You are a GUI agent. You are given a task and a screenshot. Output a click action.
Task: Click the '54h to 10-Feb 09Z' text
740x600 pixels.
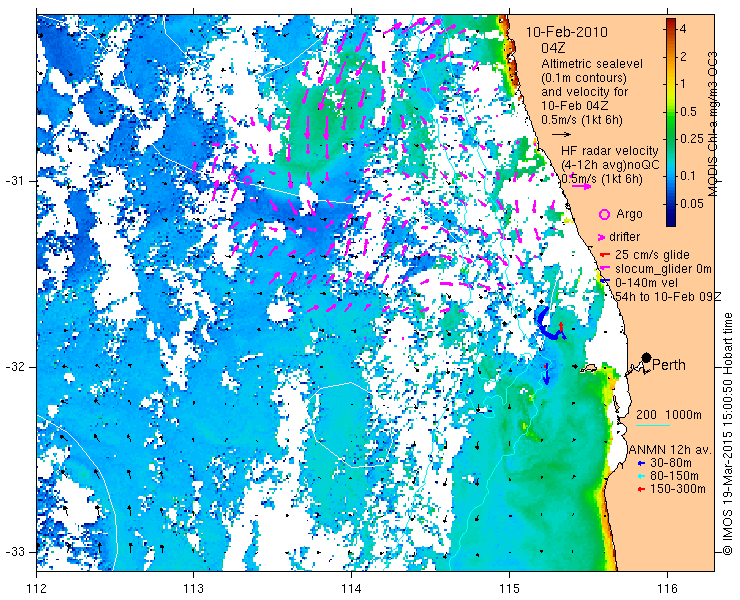click(x=669, y=296)
